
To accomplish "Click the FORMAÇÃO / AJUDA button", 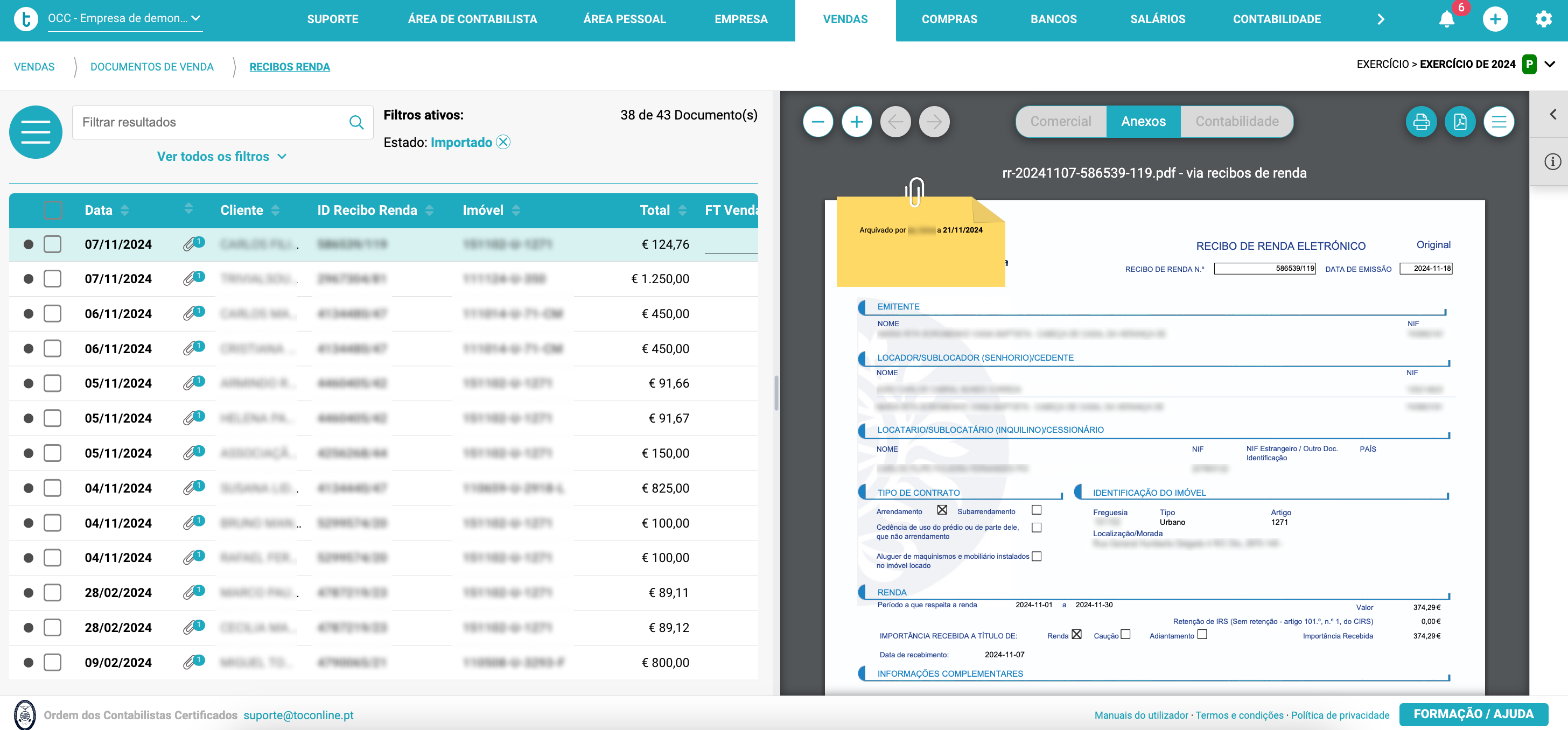I will click(1473, 714).
